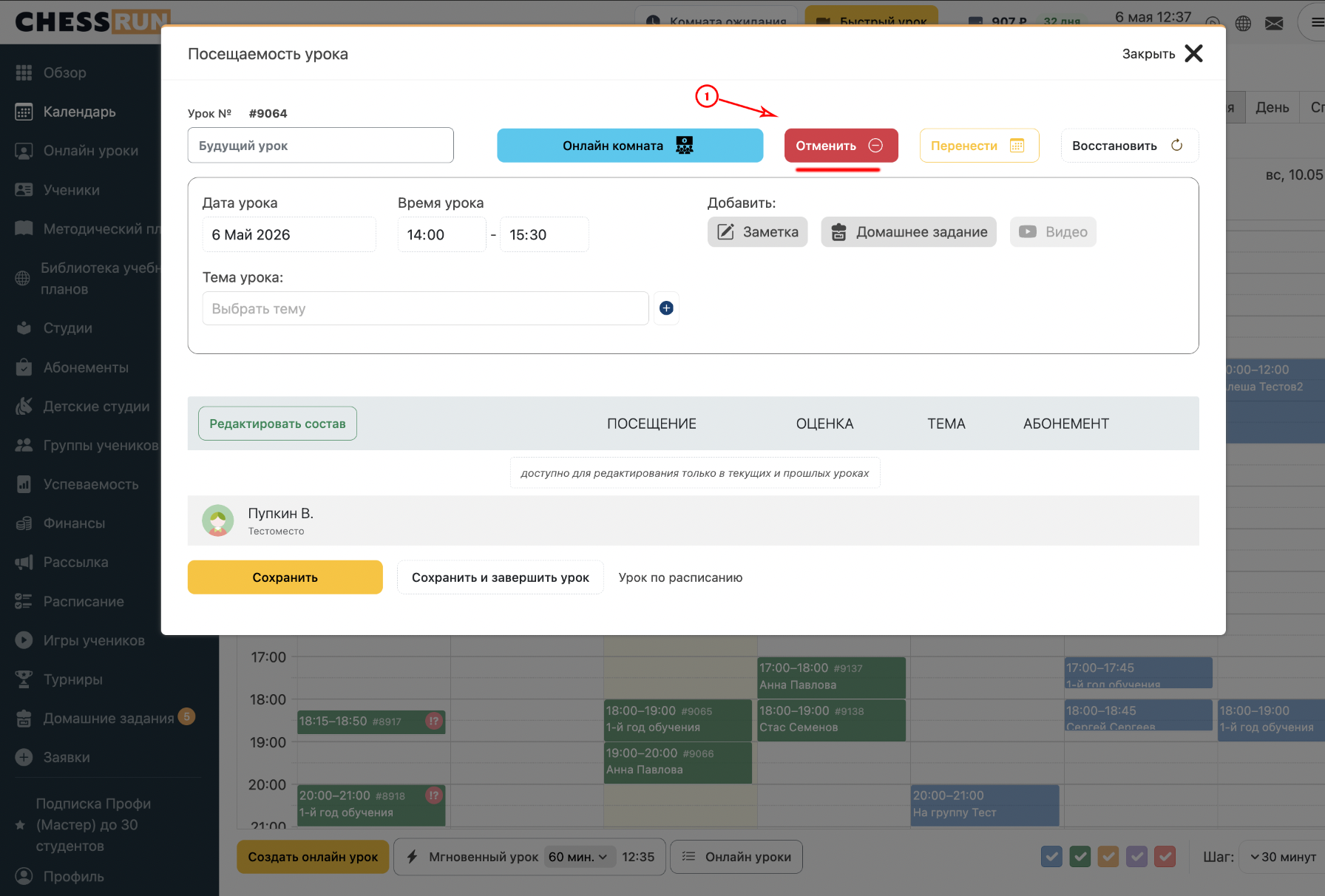Click student Пупкин В. avatar
Screen dimensions: 1325x896
(218, 520)
